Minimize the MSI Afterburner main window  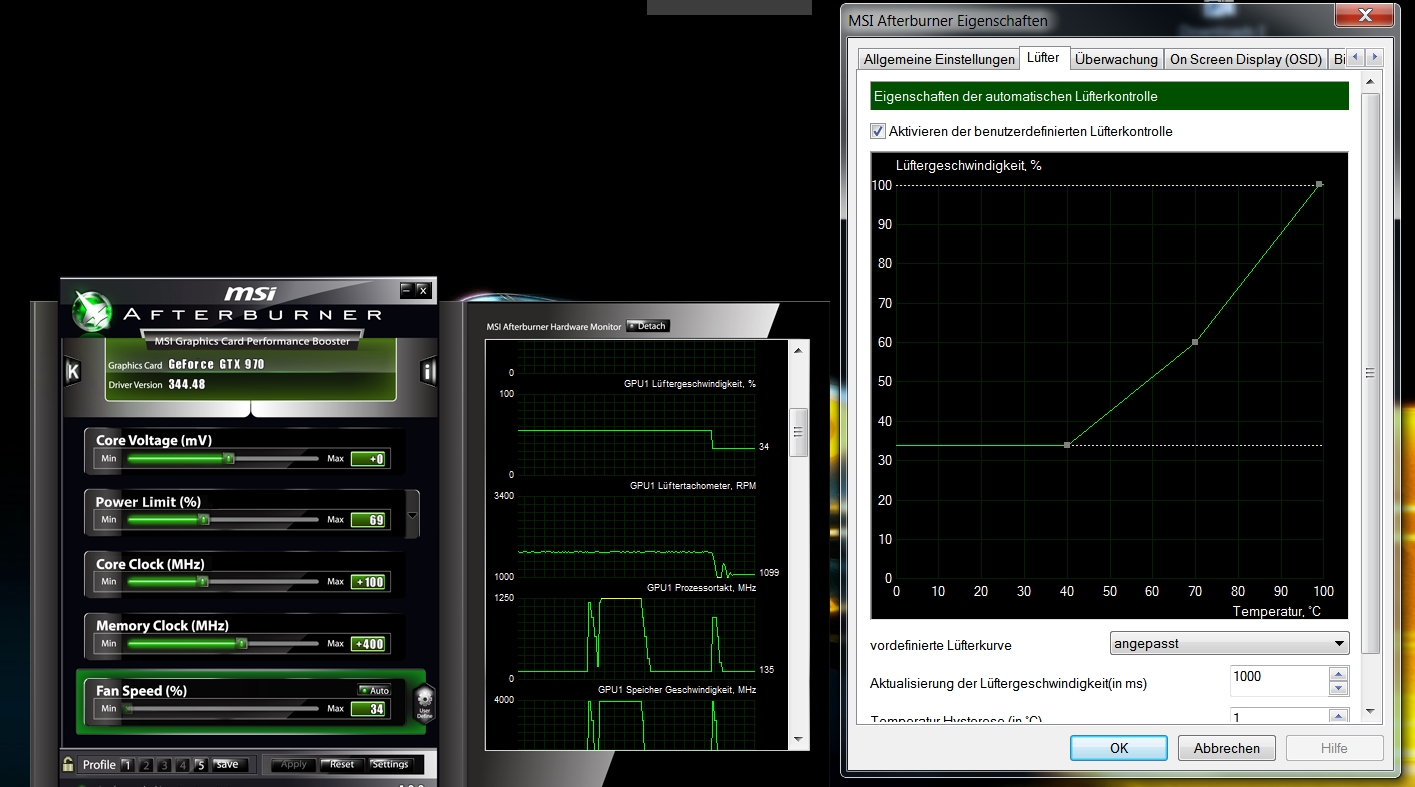point(406,290)
